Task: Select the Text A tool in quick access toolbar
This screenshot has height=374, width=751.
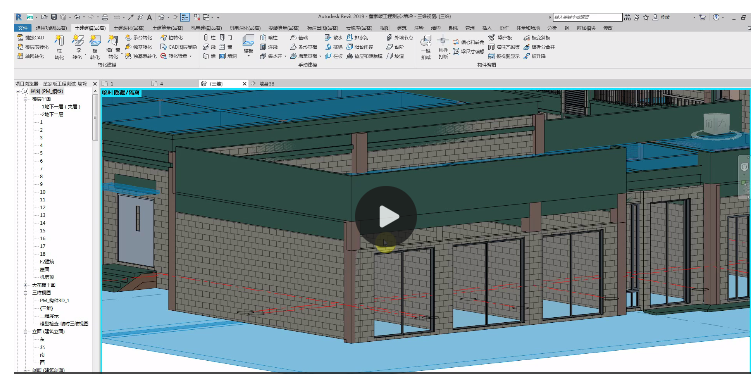Action: coord(149,17)
